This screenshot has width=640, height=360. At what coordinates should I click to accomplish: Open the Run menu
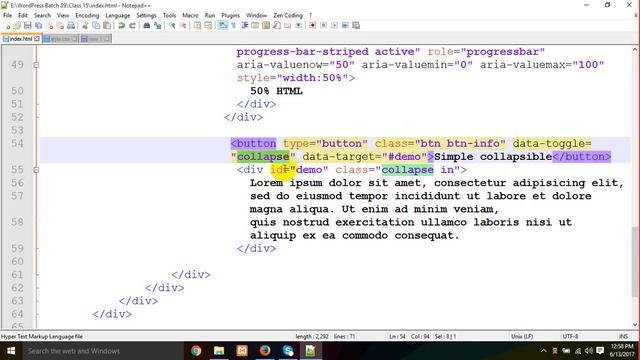click(x=210, y=15)
